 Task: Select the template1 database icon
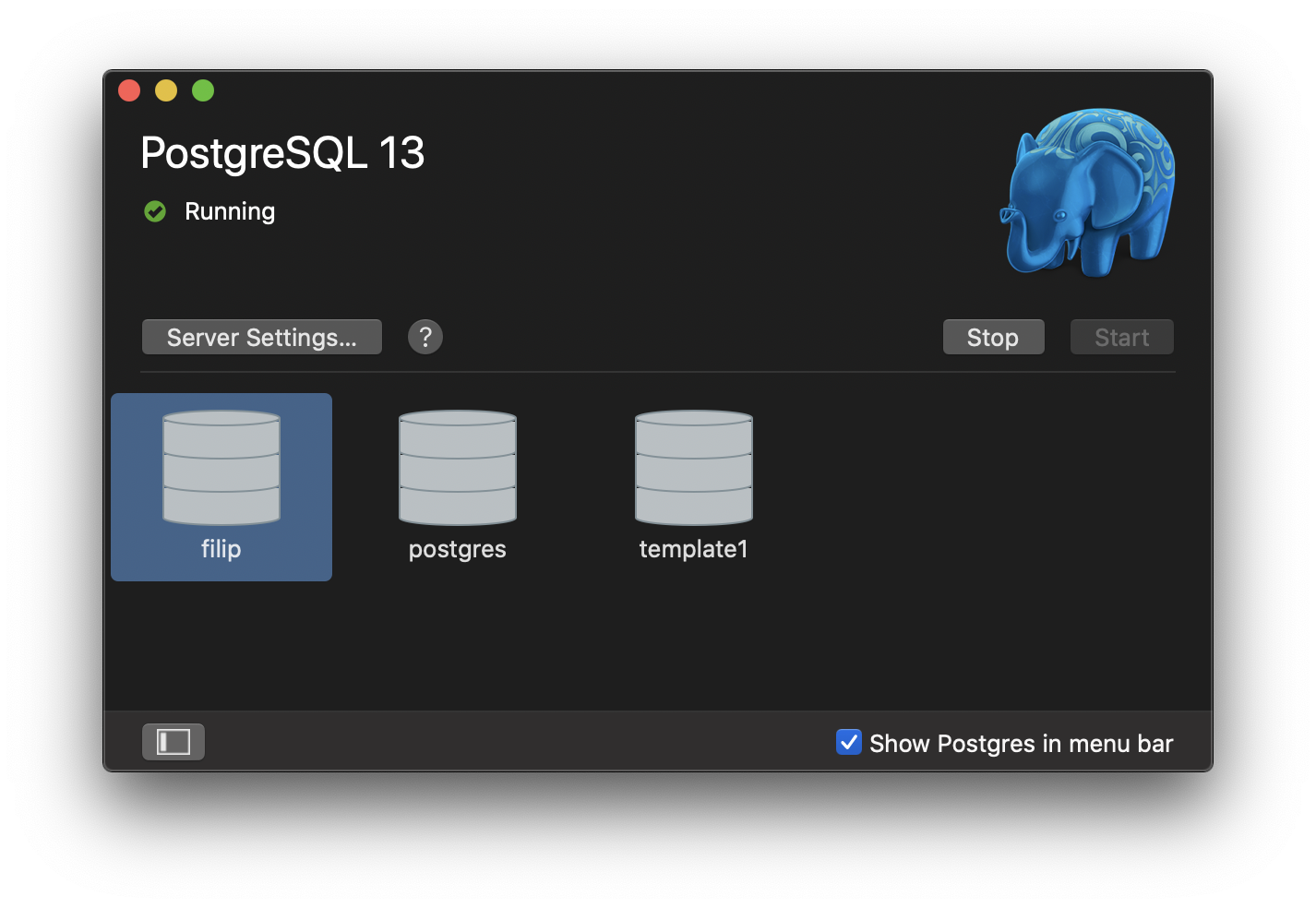(693, 468)
